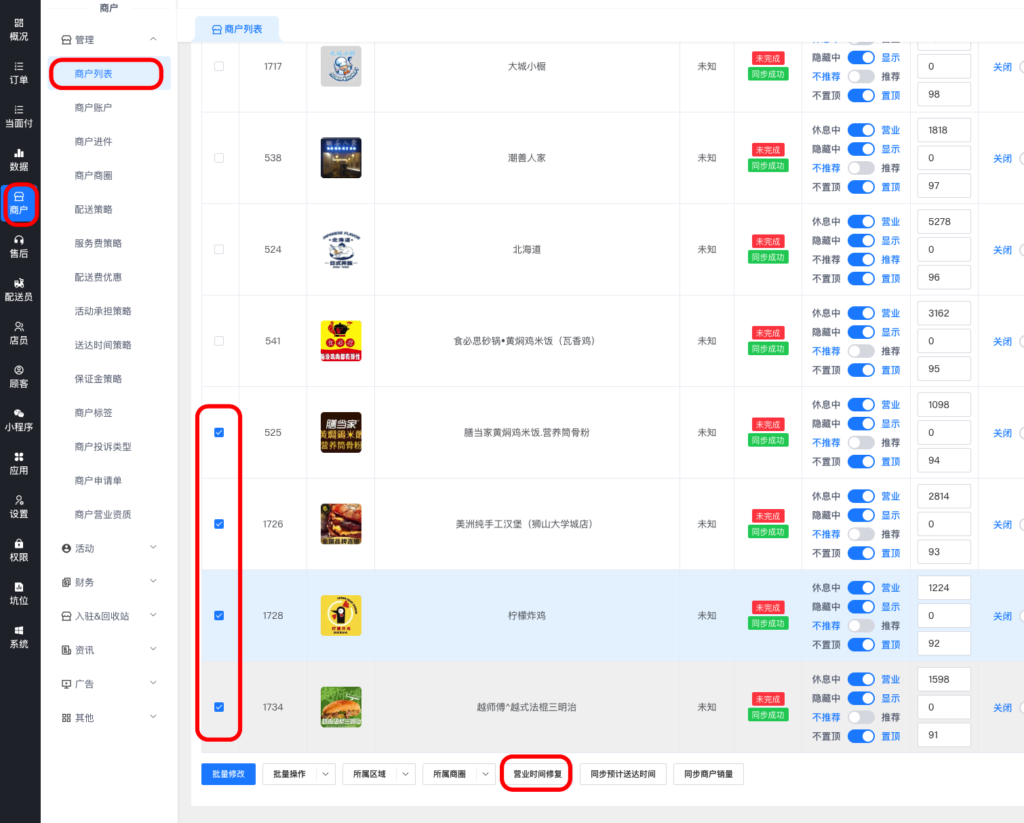1024x823 pixels.
Task: Click the 小程序 mini-program icon
Action: click(19, 419)
